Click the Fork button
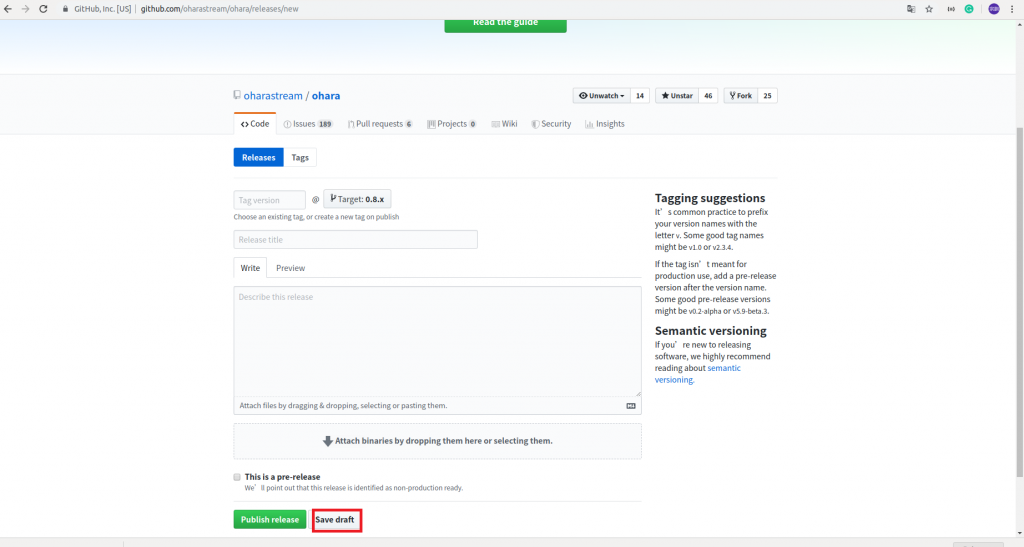The width and height of the screenshot is (1024, 547). pos(741,96)
